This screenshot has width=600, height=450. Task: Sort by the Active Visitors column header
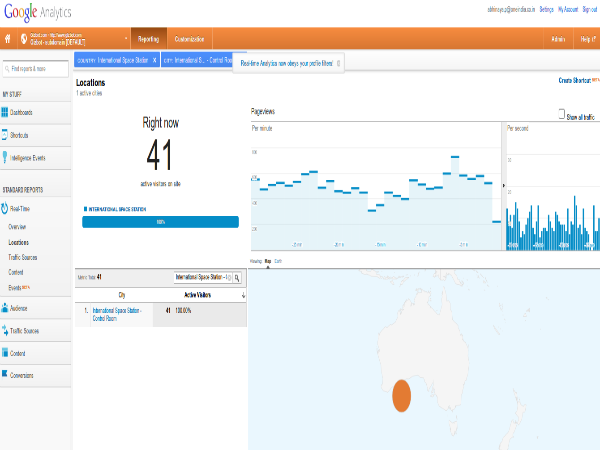click(197, 295)
